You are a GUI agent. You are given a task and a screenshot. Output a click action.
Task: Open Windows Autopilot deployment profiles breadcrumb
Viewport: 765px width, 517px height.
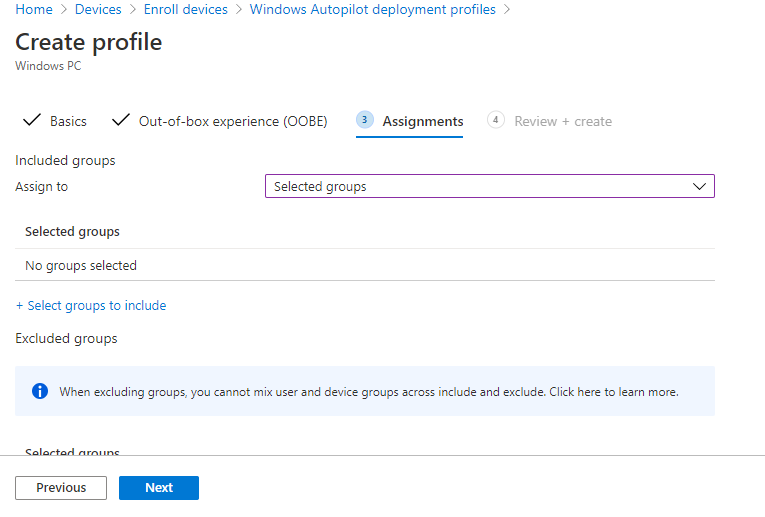372,9
